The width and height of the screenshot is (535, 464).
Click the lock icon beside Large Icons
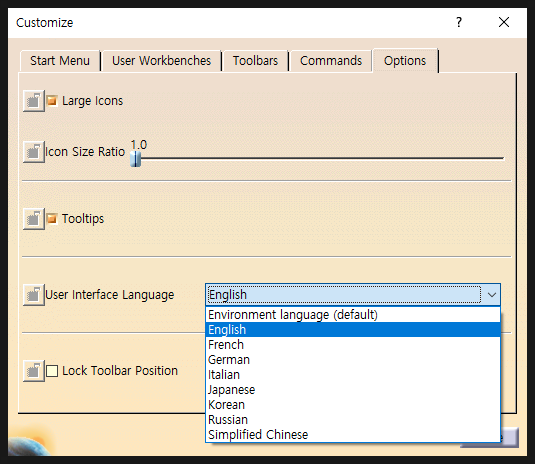coord(34,101)
